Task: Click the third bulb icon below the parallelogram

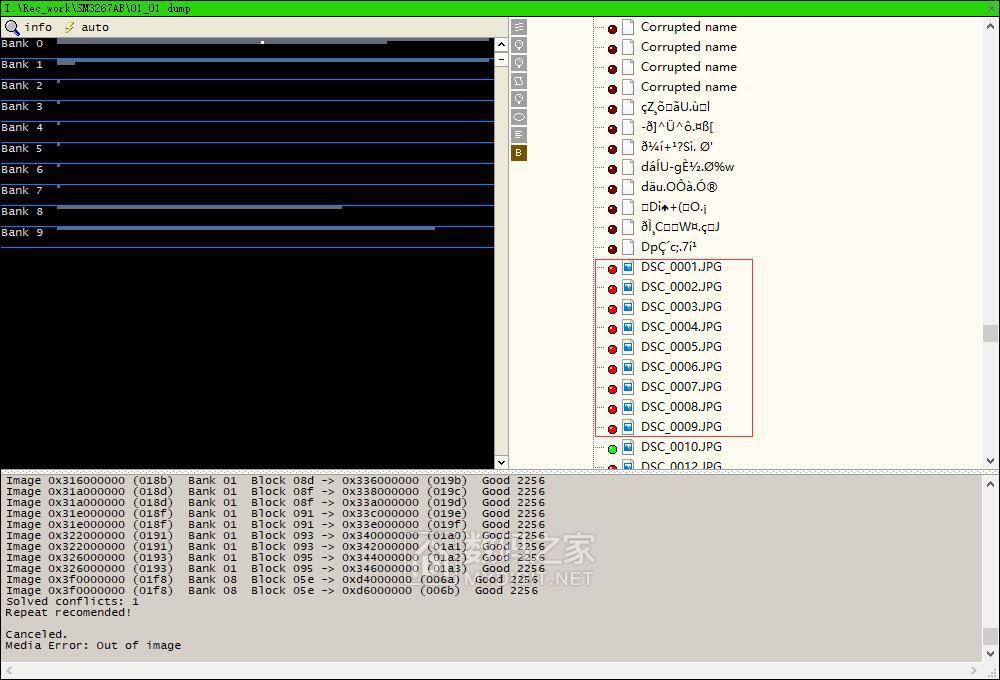Action: click(519, 99)
